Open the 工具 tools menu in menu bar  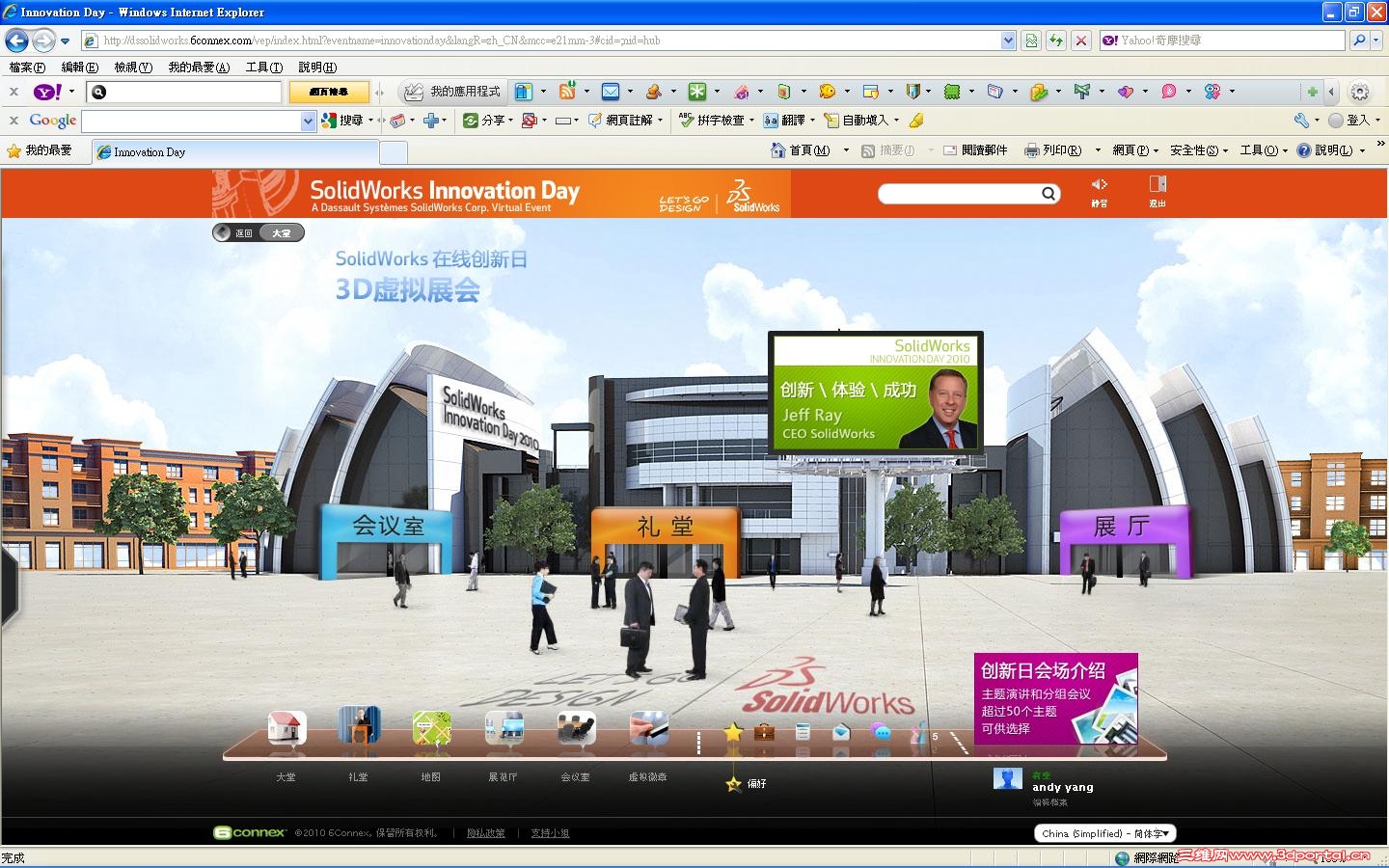coord(264,68)
